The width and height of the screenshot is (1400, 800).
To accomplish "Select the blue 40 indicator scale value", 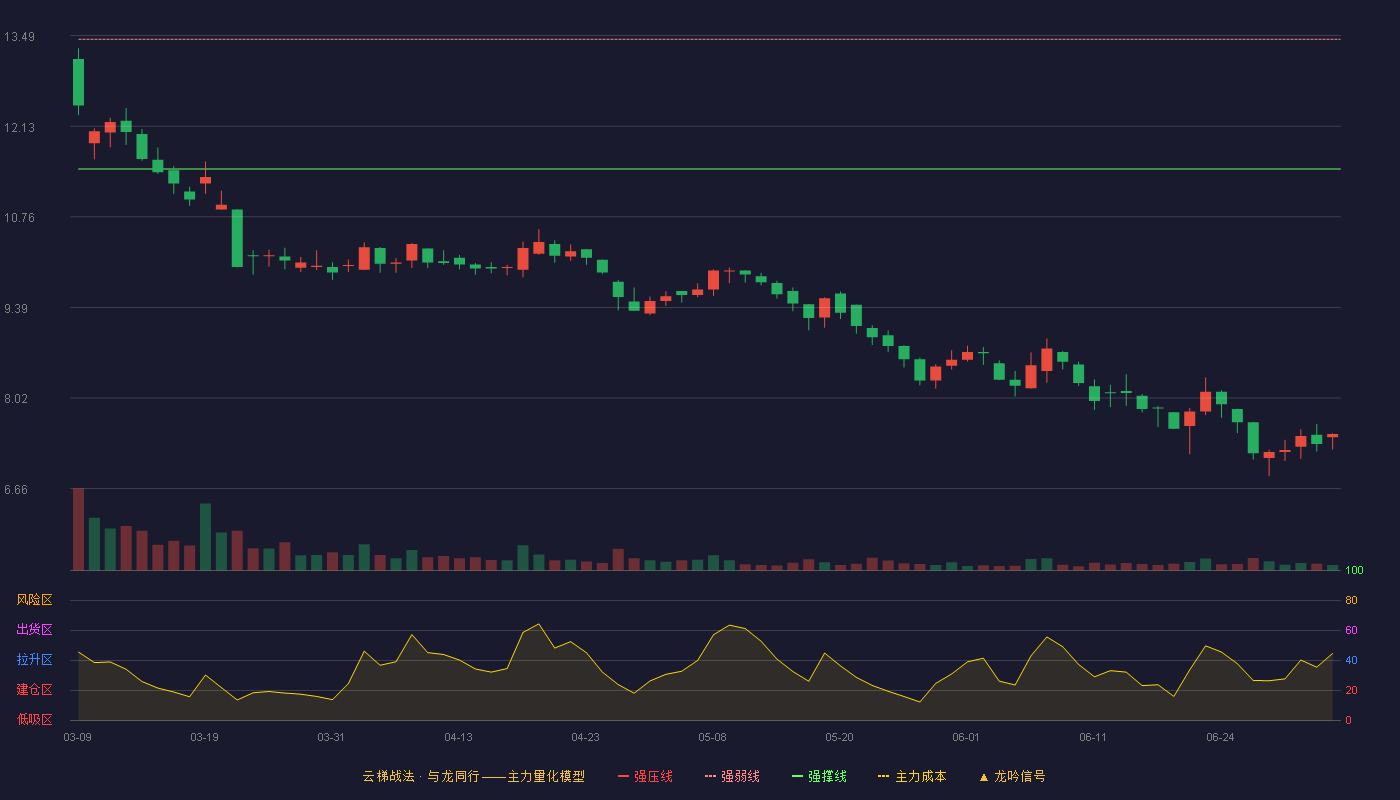I will coord(1351,660).
